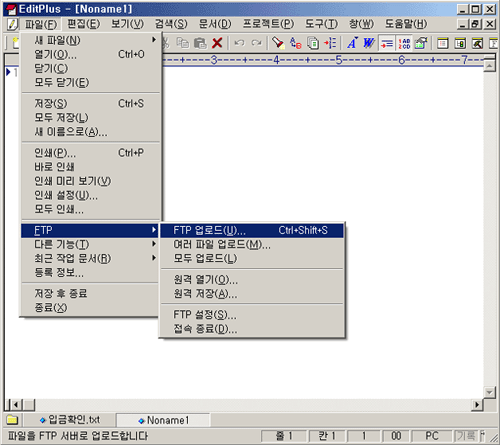Click the Go to Line icon
This screenshot has width=500, height=445.
coord(330,43)
